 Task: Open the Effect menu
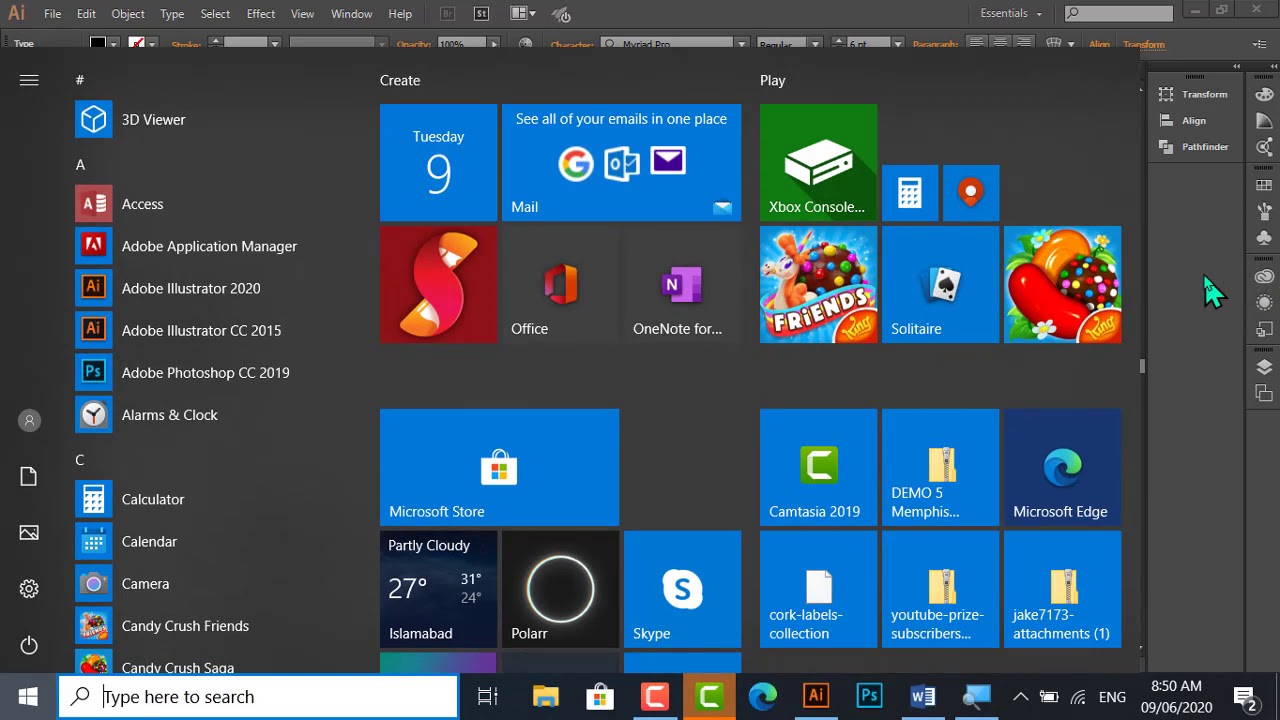pyautogui.click(x=261, y=14)
